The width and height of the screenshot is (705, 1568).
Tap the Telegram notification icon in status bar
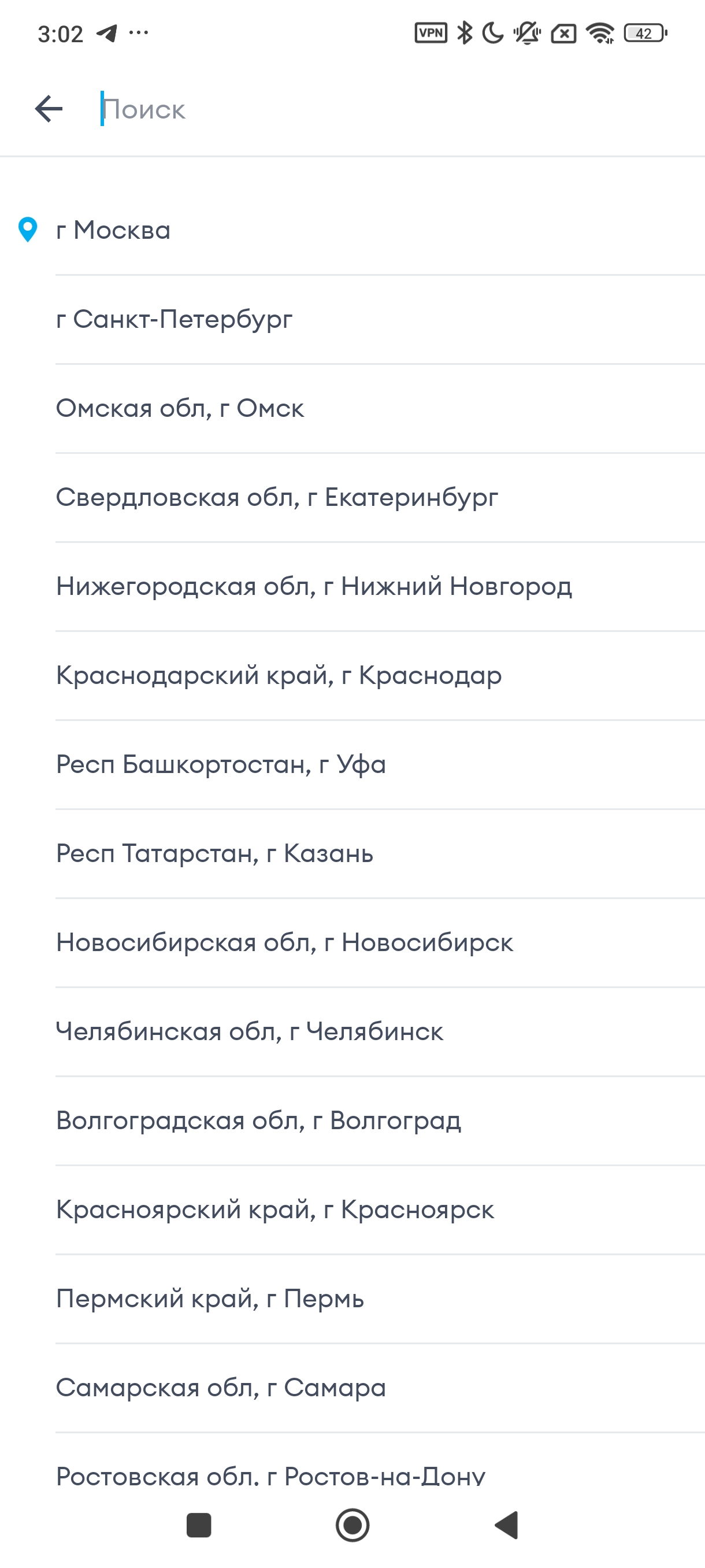pyautogui.click(x=107, y=33)
